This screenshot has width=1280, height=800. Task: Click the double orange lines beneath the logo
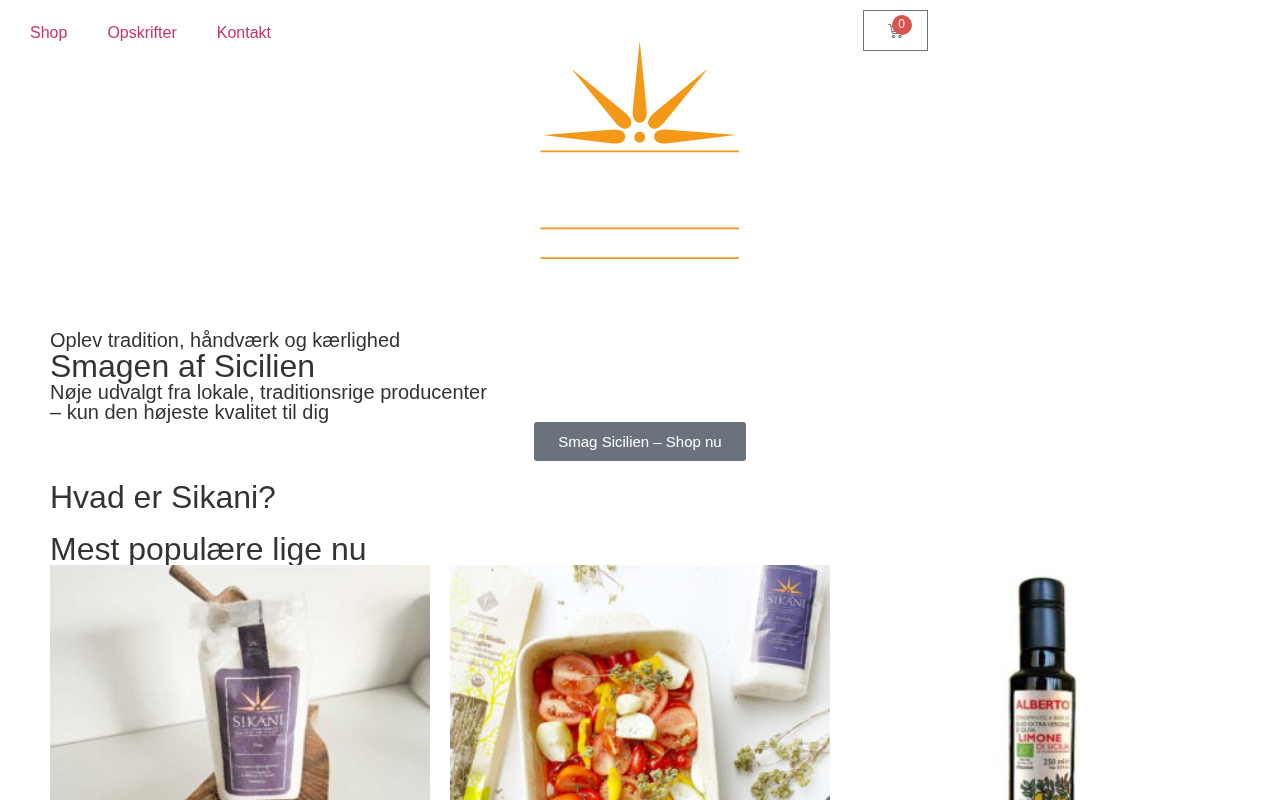[x=640, y=243]
